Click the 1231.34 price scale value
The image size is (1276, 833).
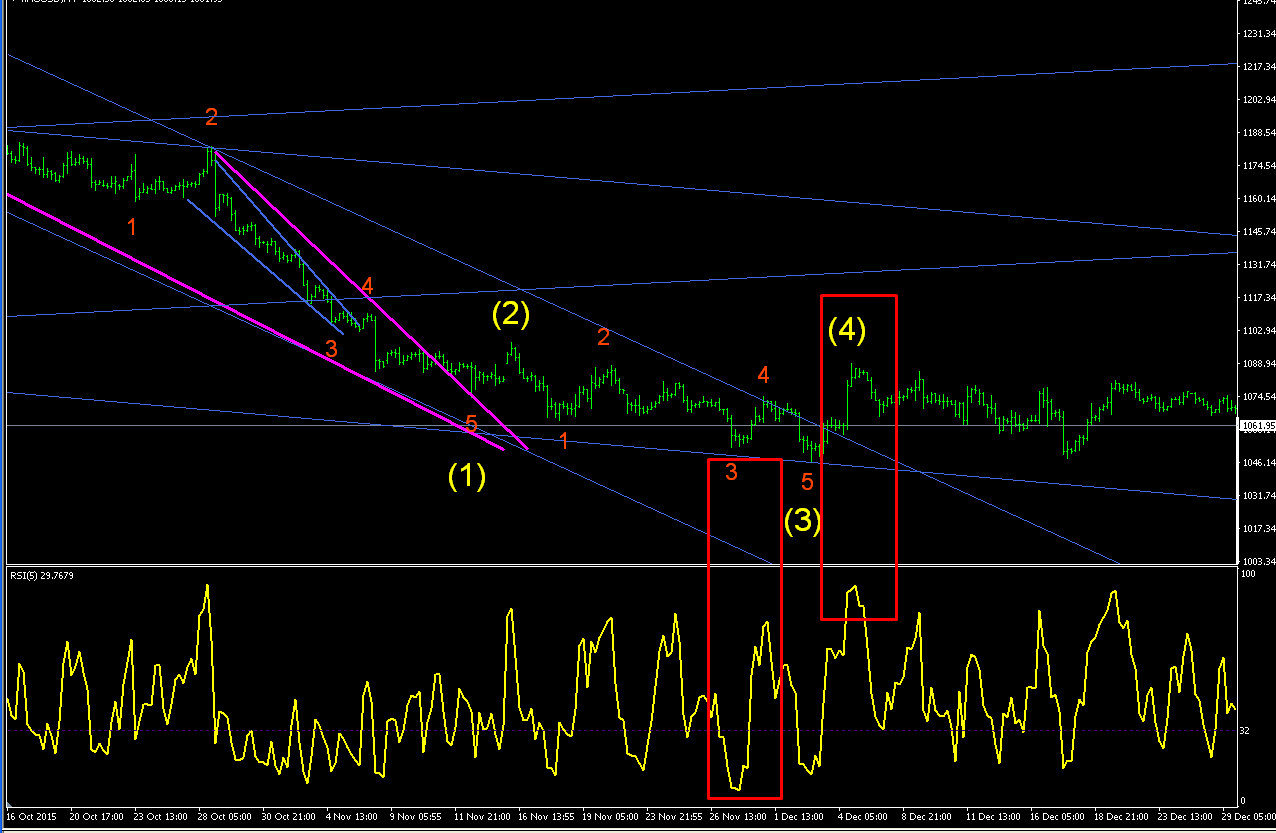point(1257,34)
